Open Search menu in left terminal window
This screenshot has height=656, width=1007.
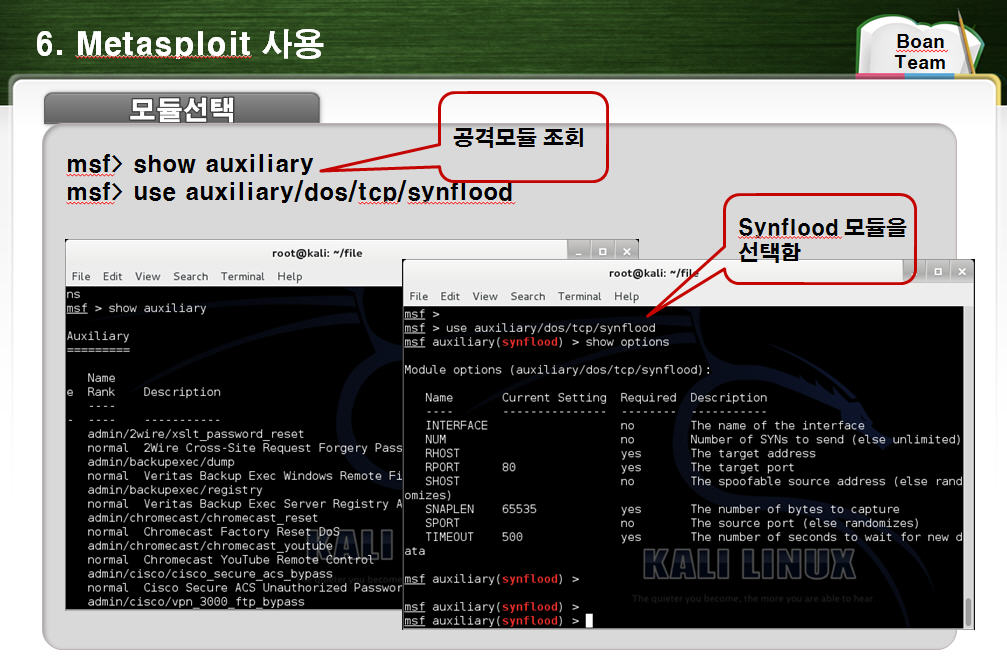point(191,276)
